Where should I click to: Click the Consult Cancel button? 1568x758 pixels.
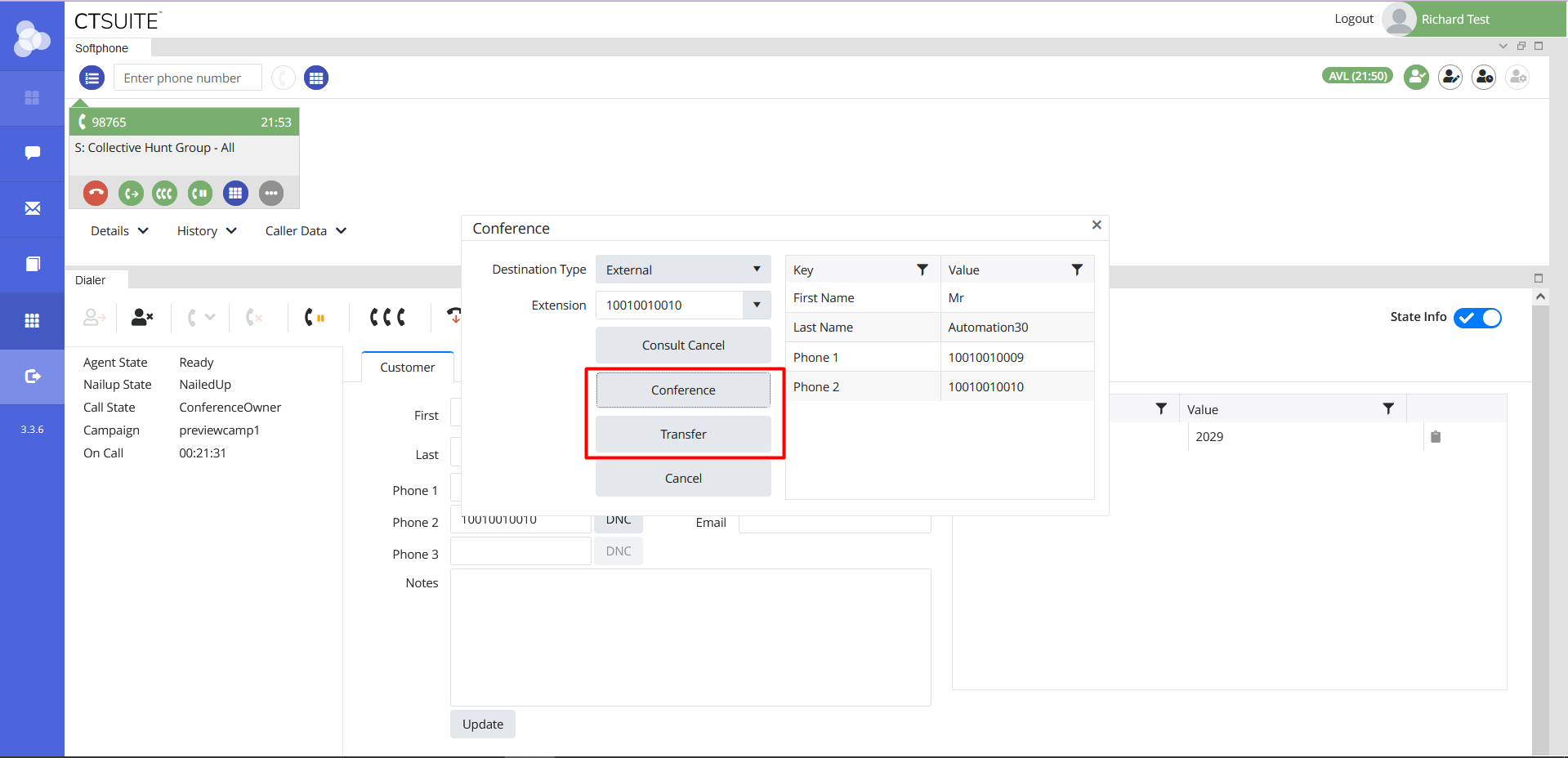coord(683,346)
